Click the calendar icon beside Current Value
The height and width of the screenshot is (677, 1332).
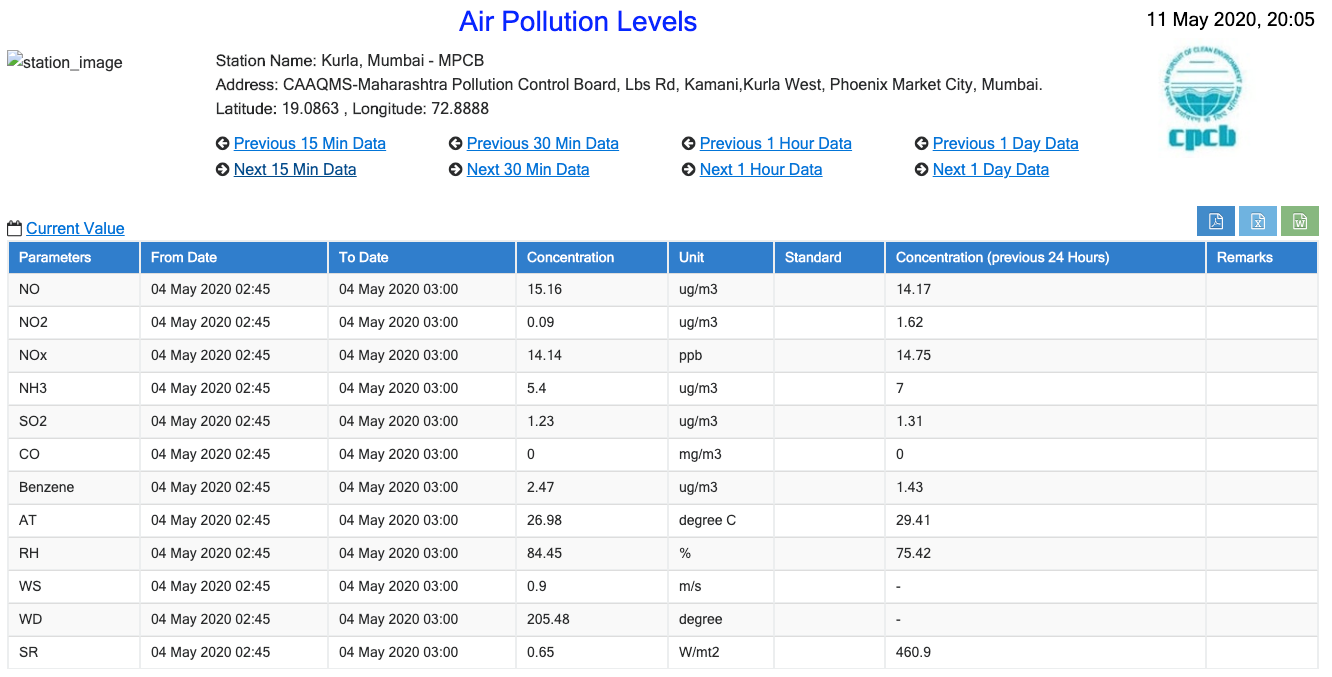pos(14,229)
